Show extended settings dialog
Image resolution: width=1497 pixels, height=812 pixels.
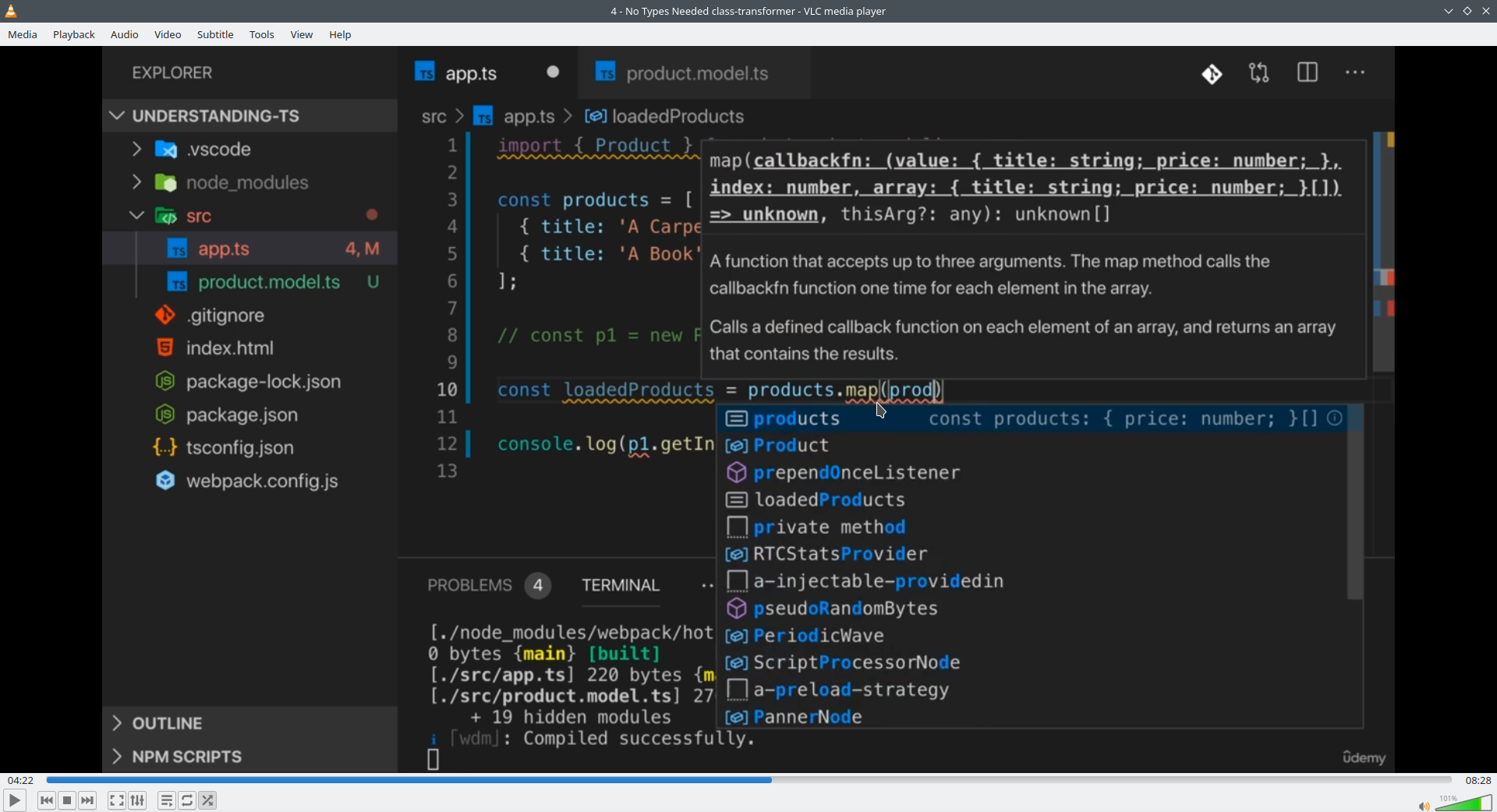(x=138, y=800)
